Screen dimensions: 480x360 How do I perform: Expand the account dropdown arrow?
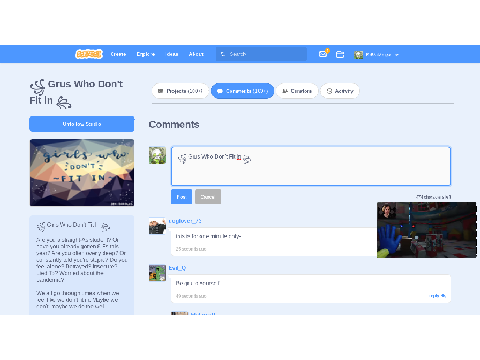pos(397,55)
